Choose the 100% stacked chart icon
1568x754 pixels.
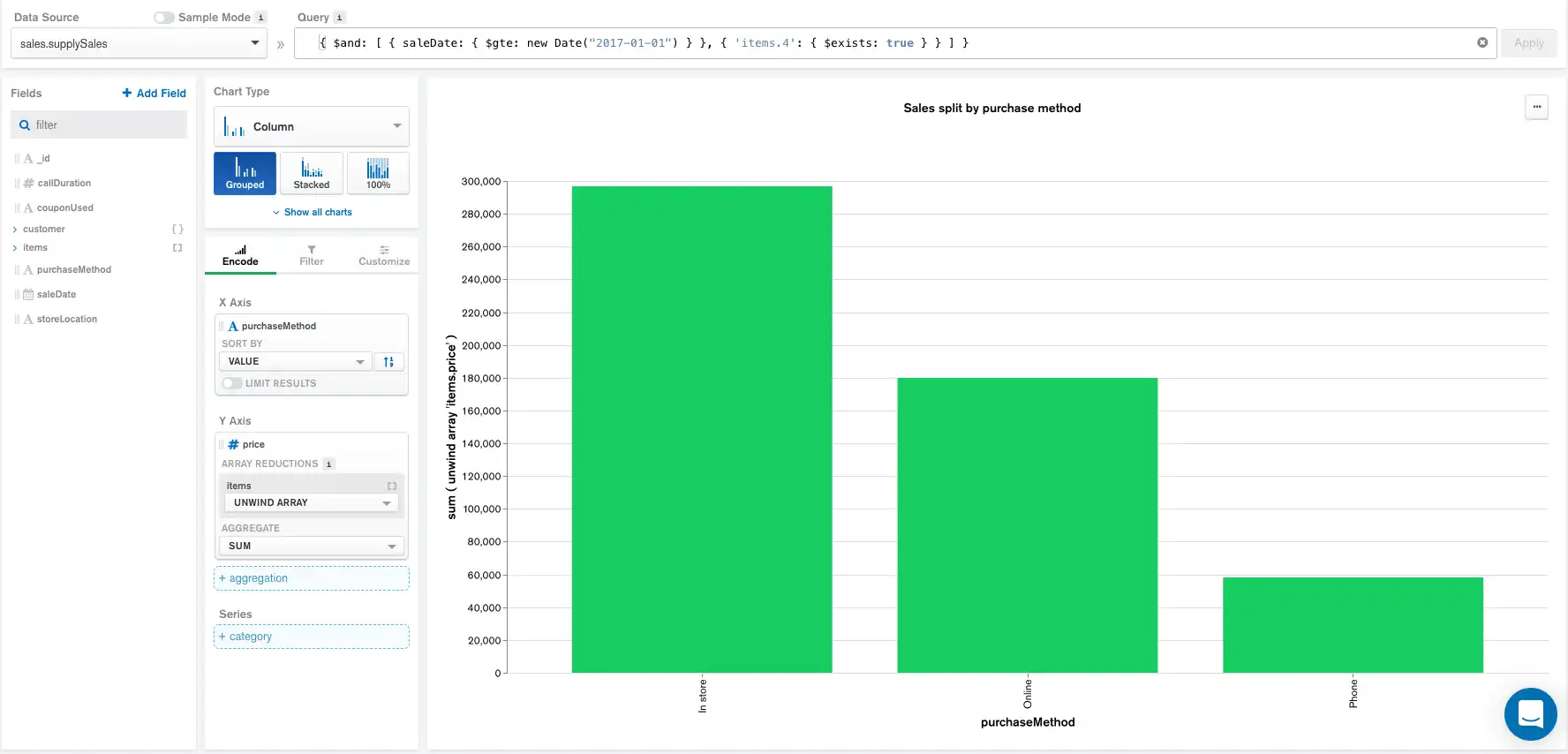point(378,173)
